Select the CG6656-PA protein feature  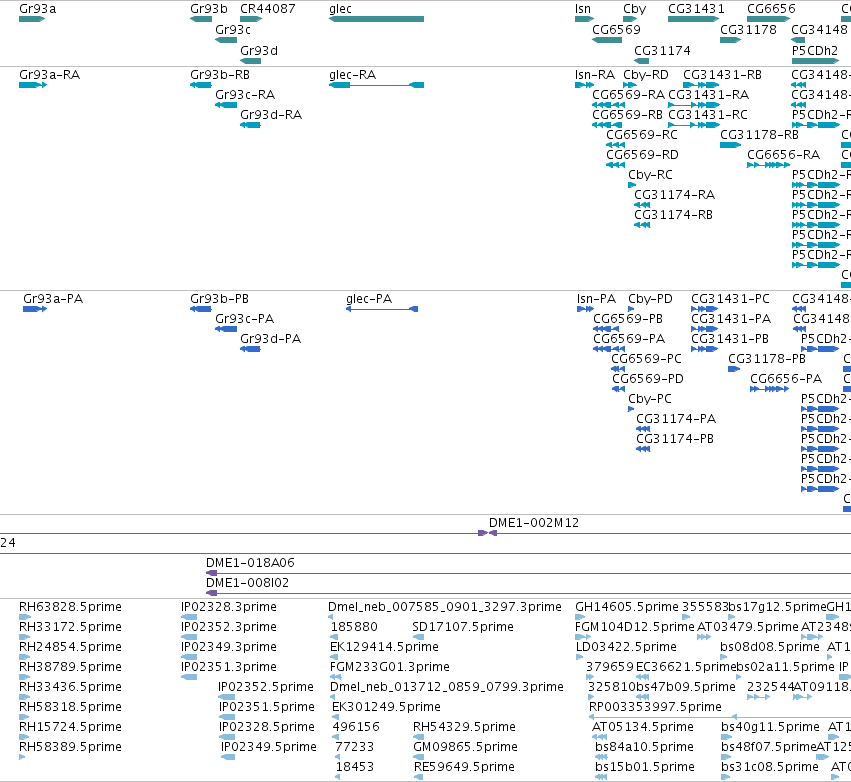[769, 389]
